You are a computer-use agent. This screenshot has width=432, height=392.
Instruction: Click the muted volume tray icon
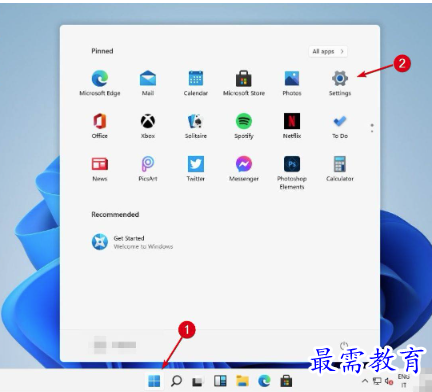point(389,381)
